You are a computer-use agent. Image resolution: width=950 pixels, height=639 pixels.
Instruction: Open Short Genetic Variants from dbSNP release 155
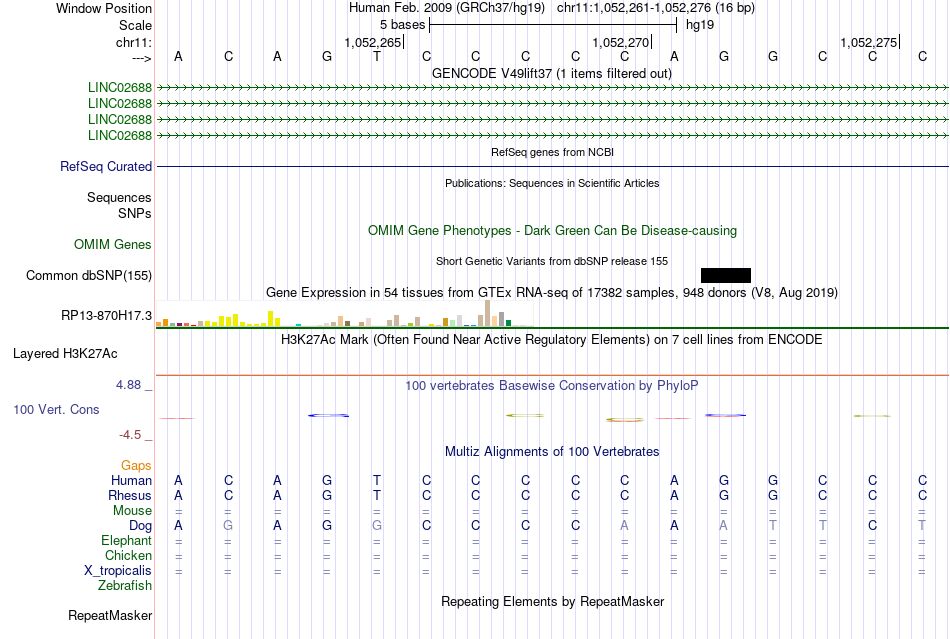click(x=552, y=261)
